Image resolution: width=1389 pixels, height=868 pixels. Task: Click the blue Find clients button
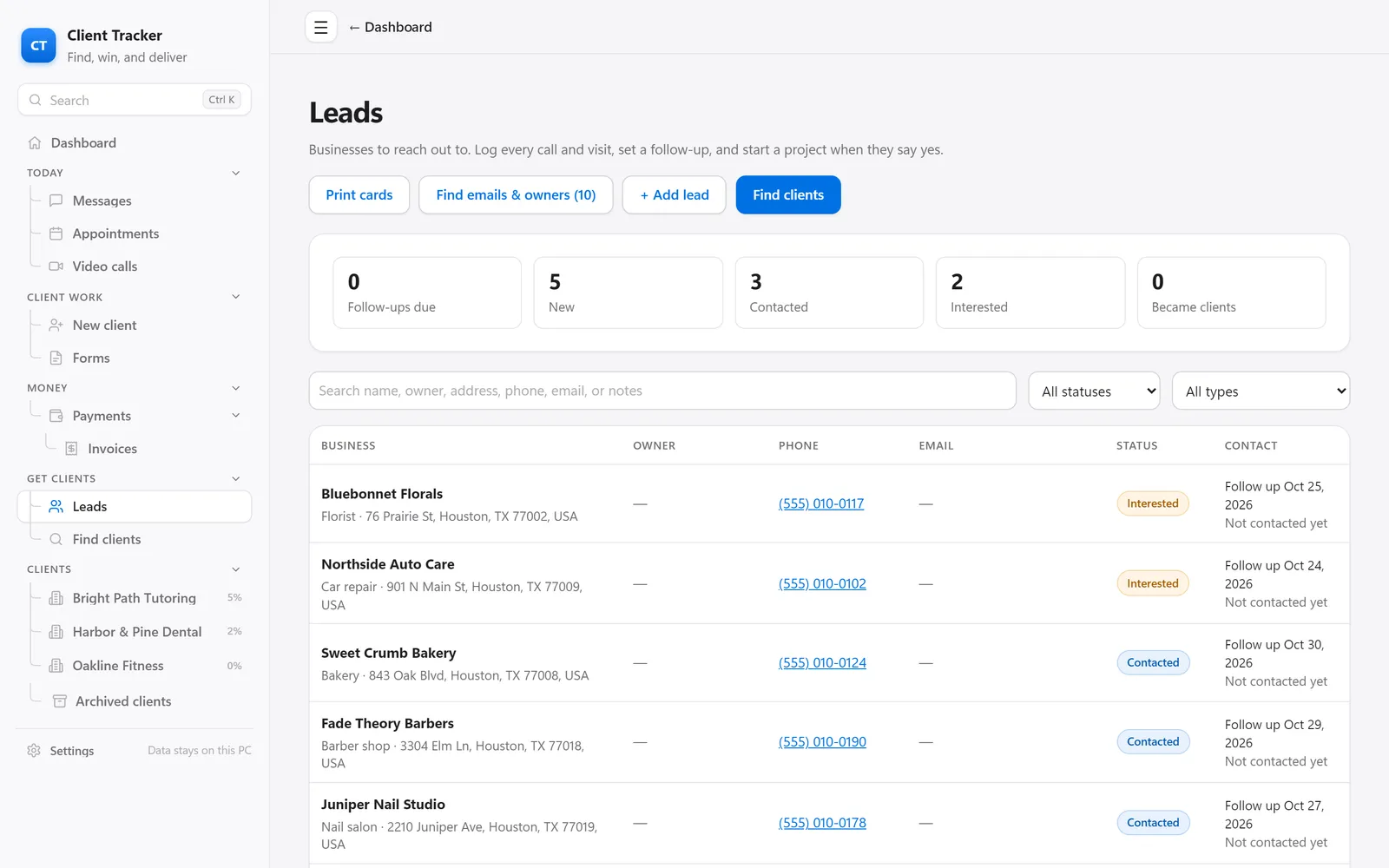click(788, 195)
